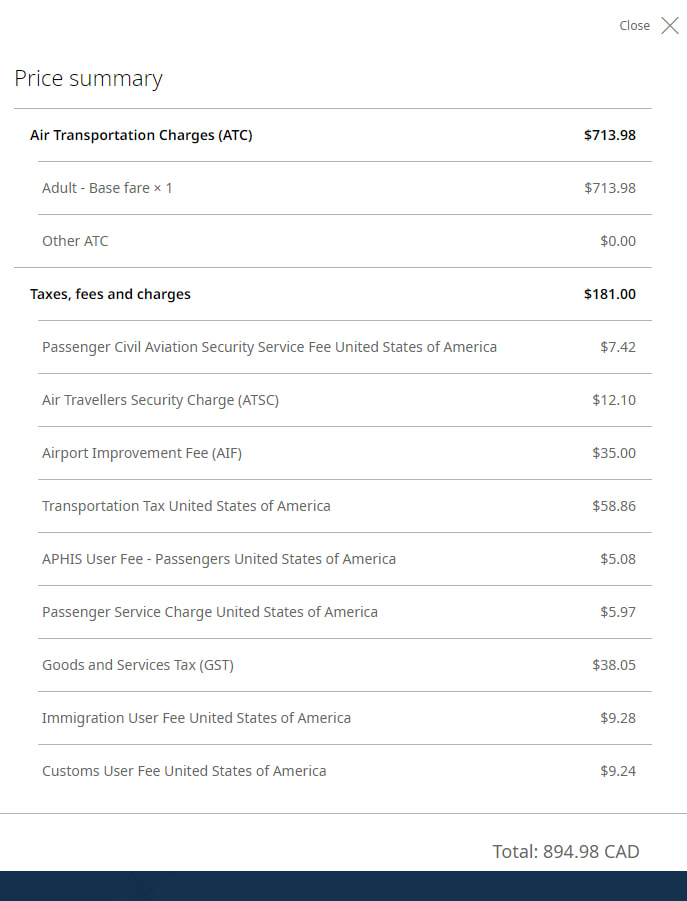Click Goods and Services Tax (GST)

[x=138, y=664]
